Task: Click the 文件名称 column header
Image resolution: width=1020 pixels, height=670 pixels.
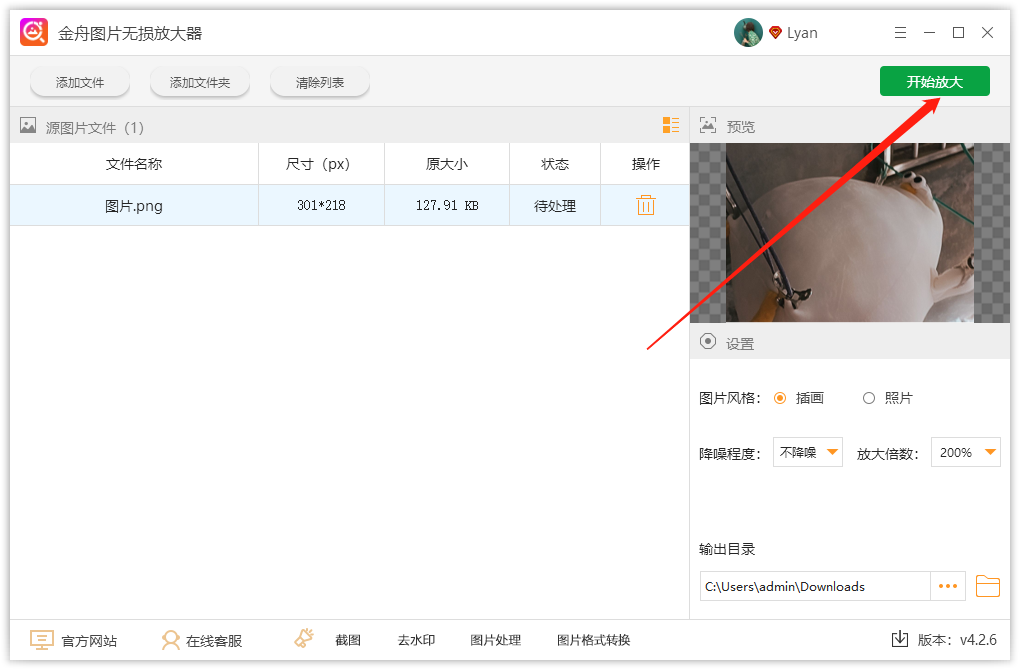Action: (x=134, y=164)
